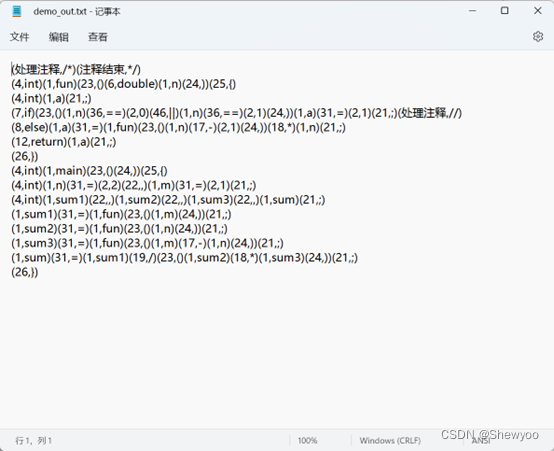Open the 查看 (View) menu
Screen dimensions: 554x451
[x=98, y=37]
